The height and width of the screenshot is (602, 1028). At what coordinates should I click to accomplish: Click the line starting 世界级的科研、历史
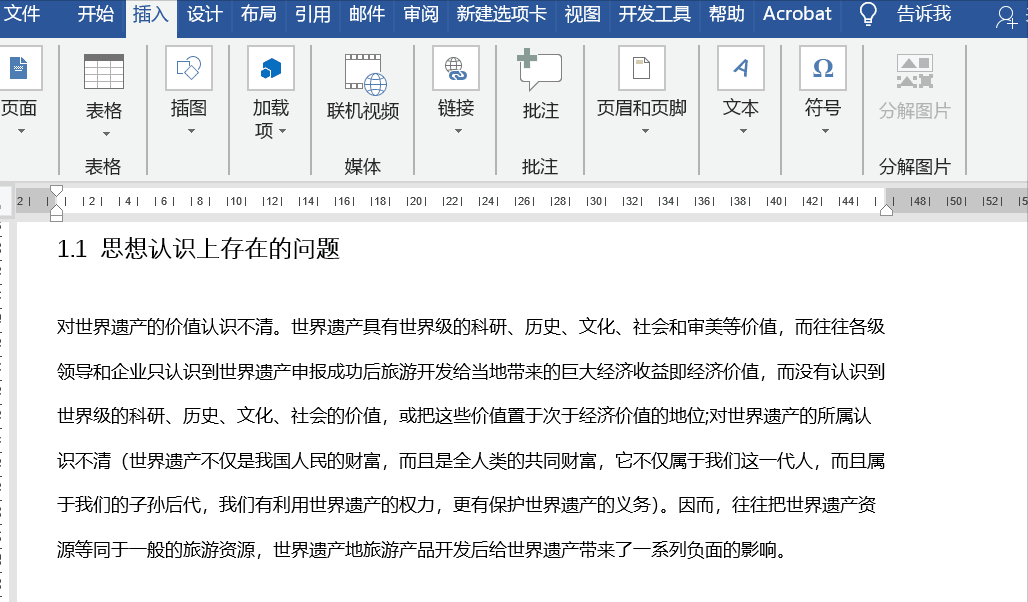click(464, 416)
